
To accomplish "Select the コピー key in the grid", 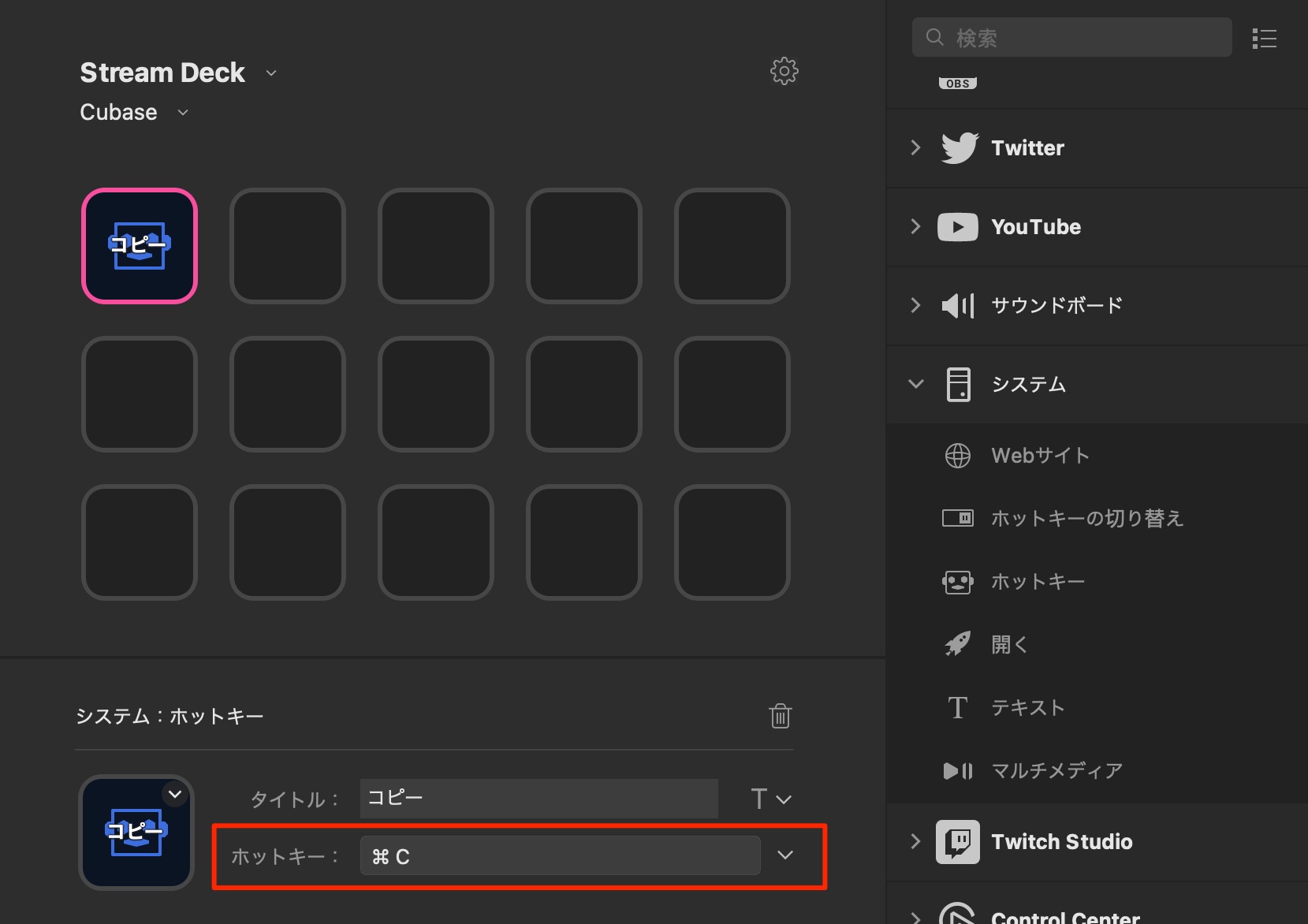I will [140, 246].
